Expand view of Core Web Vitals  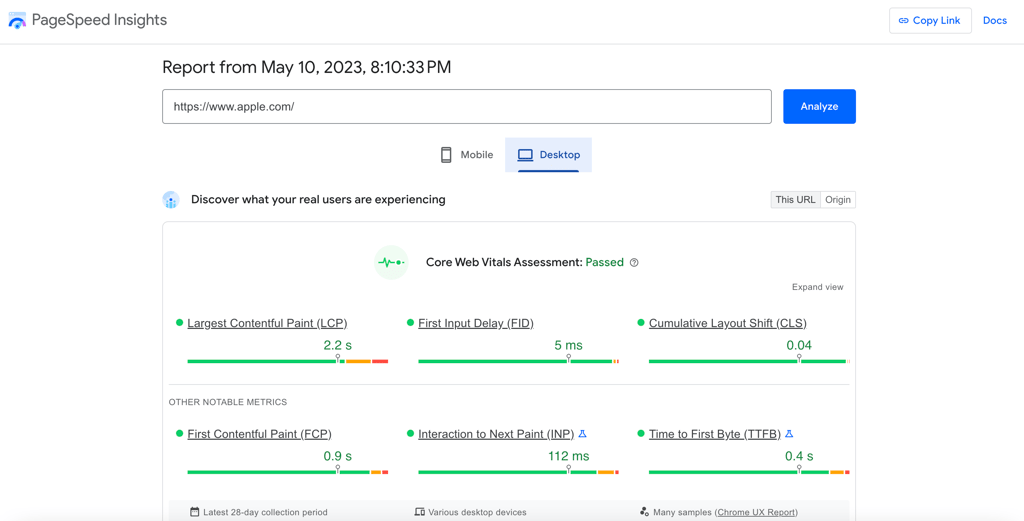[x=817, y=287]
